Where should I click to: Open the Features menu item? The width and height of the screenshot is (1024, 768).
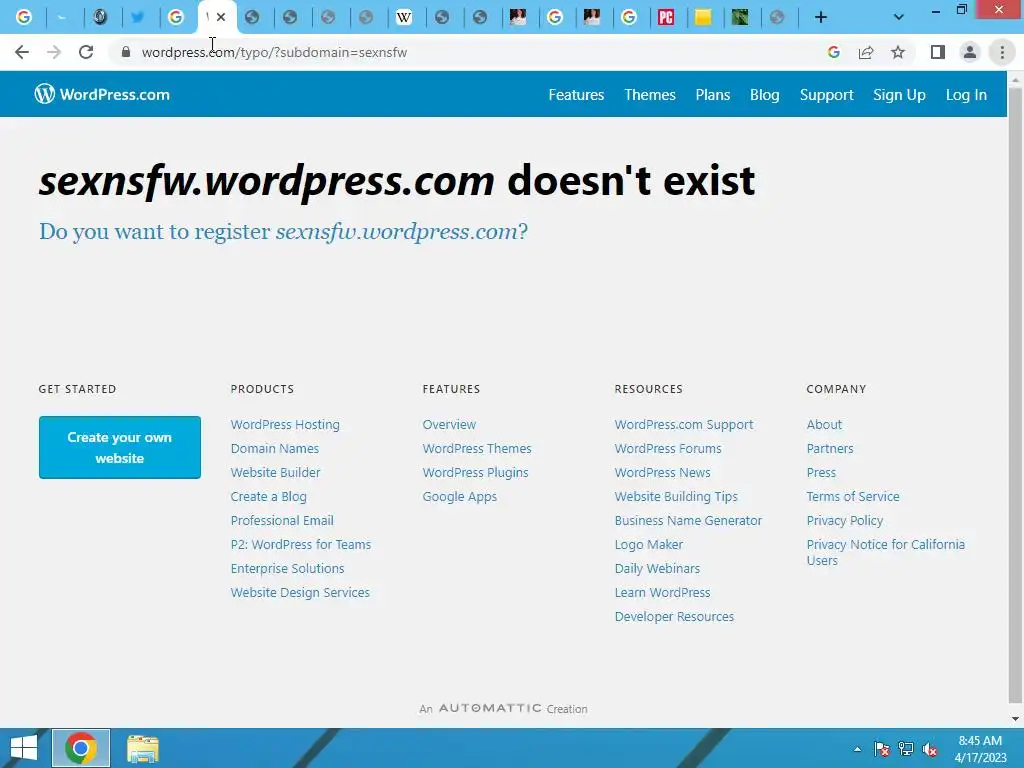(576, 95)
